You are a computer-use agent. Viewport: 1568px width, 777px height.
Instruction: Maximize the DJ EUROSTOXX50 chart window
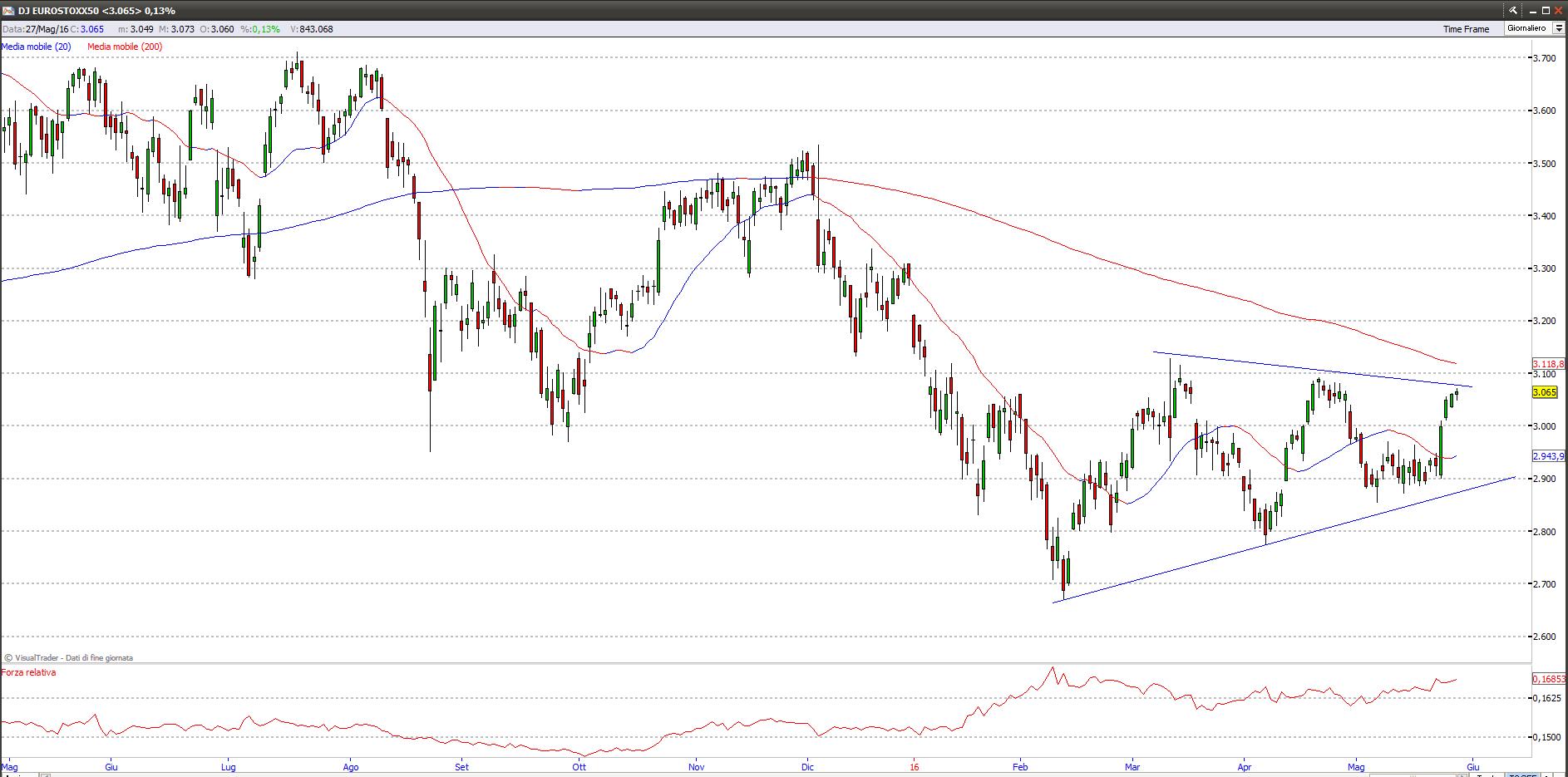point(1546,11)
